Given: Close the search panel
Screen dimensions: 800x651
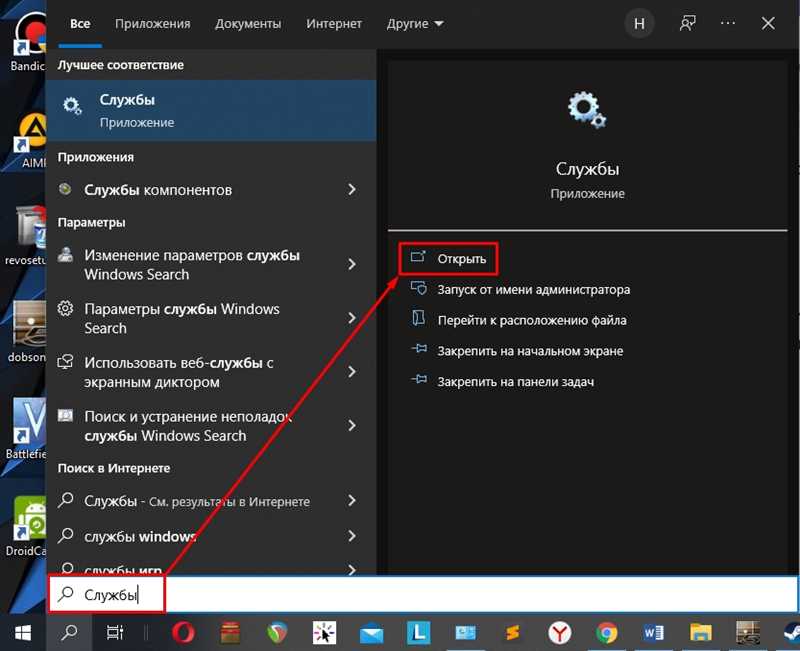Looking at the screenshot, I should click(768, 23).
